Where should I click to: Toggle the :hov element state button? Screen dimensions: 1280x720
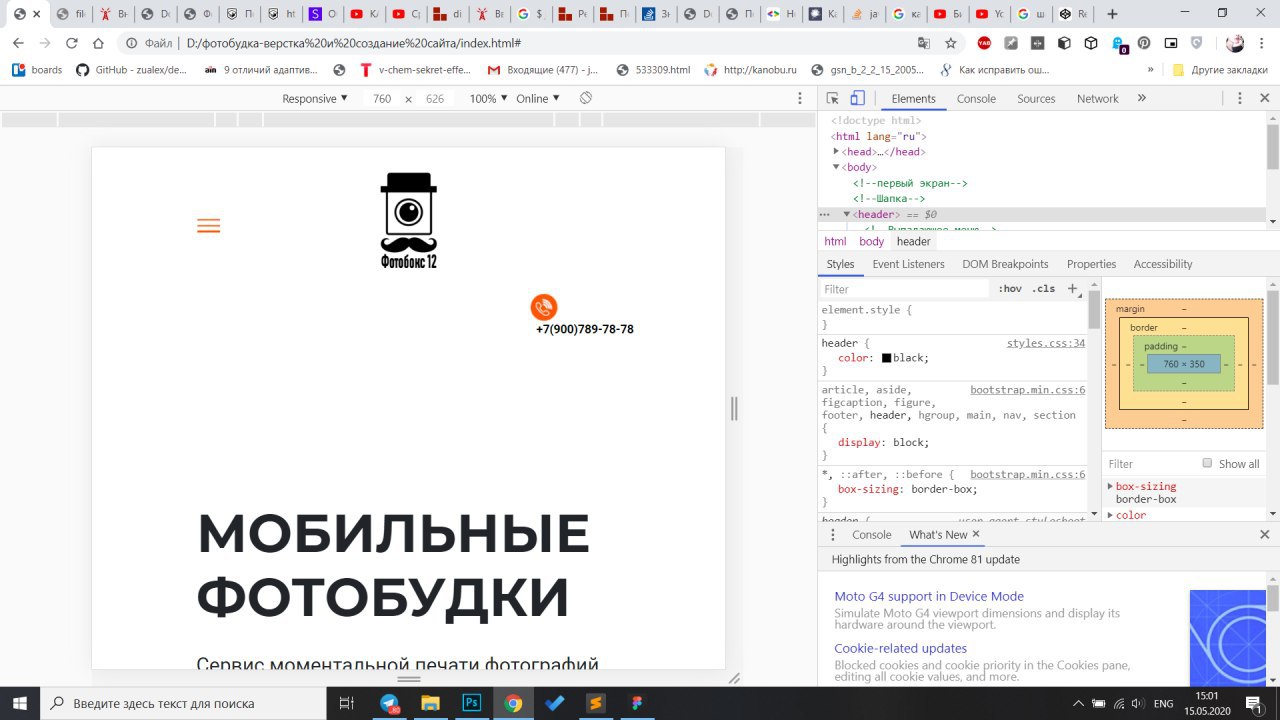[1010, 288]
